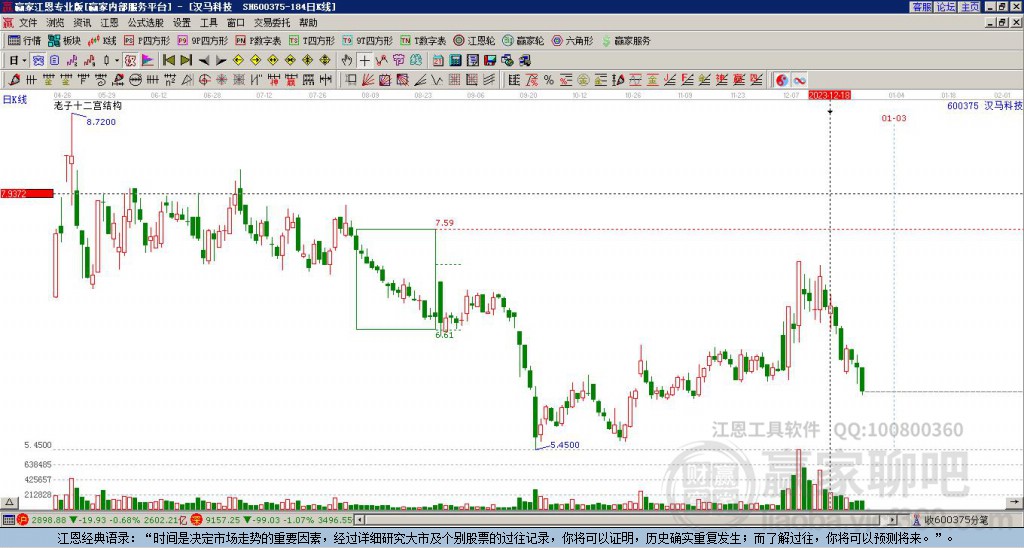Screen dimensions: 1024x548
Task: Open the 工具 menu
Action: pyautogui.click(x=208, y=23)
